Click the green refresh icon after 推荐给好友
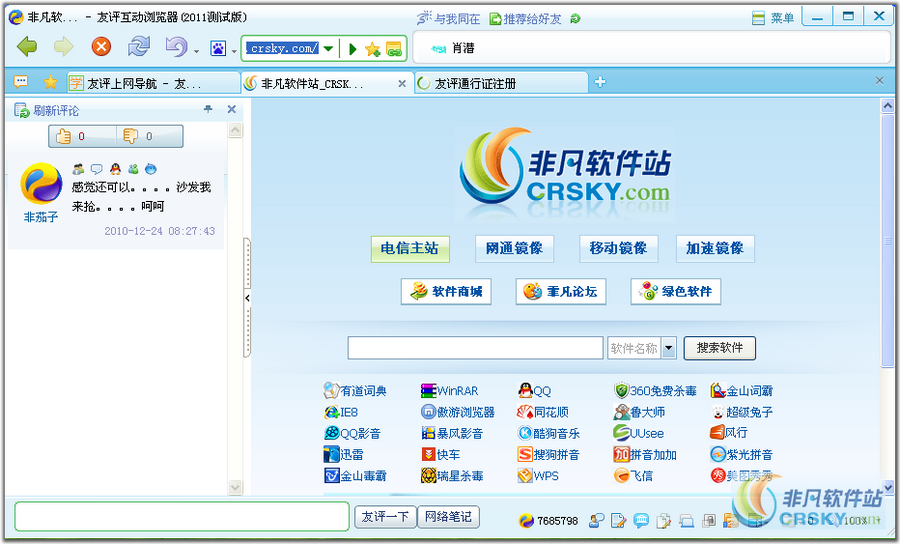This screenshot has height=544, width=900. coord(575,19)
